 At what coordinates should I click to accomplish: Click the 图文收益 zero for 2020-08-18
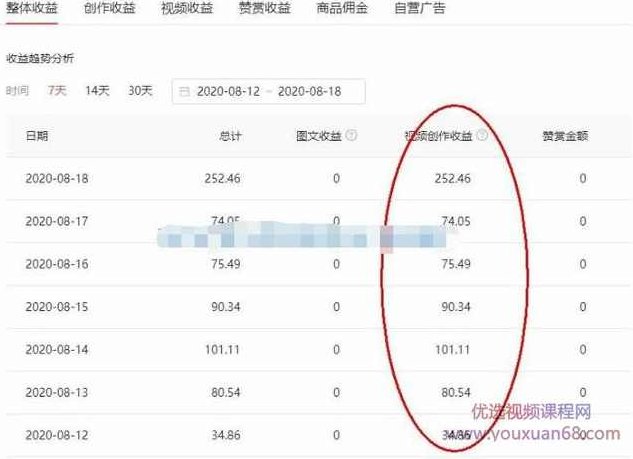336,178
